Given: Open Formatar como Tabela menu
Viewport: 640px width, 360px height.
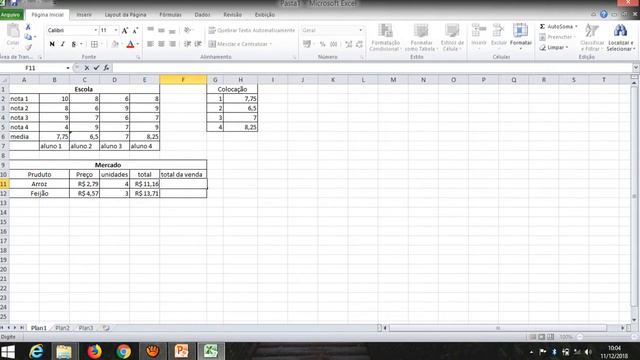Looking at the screenshot, I should 421,38.
